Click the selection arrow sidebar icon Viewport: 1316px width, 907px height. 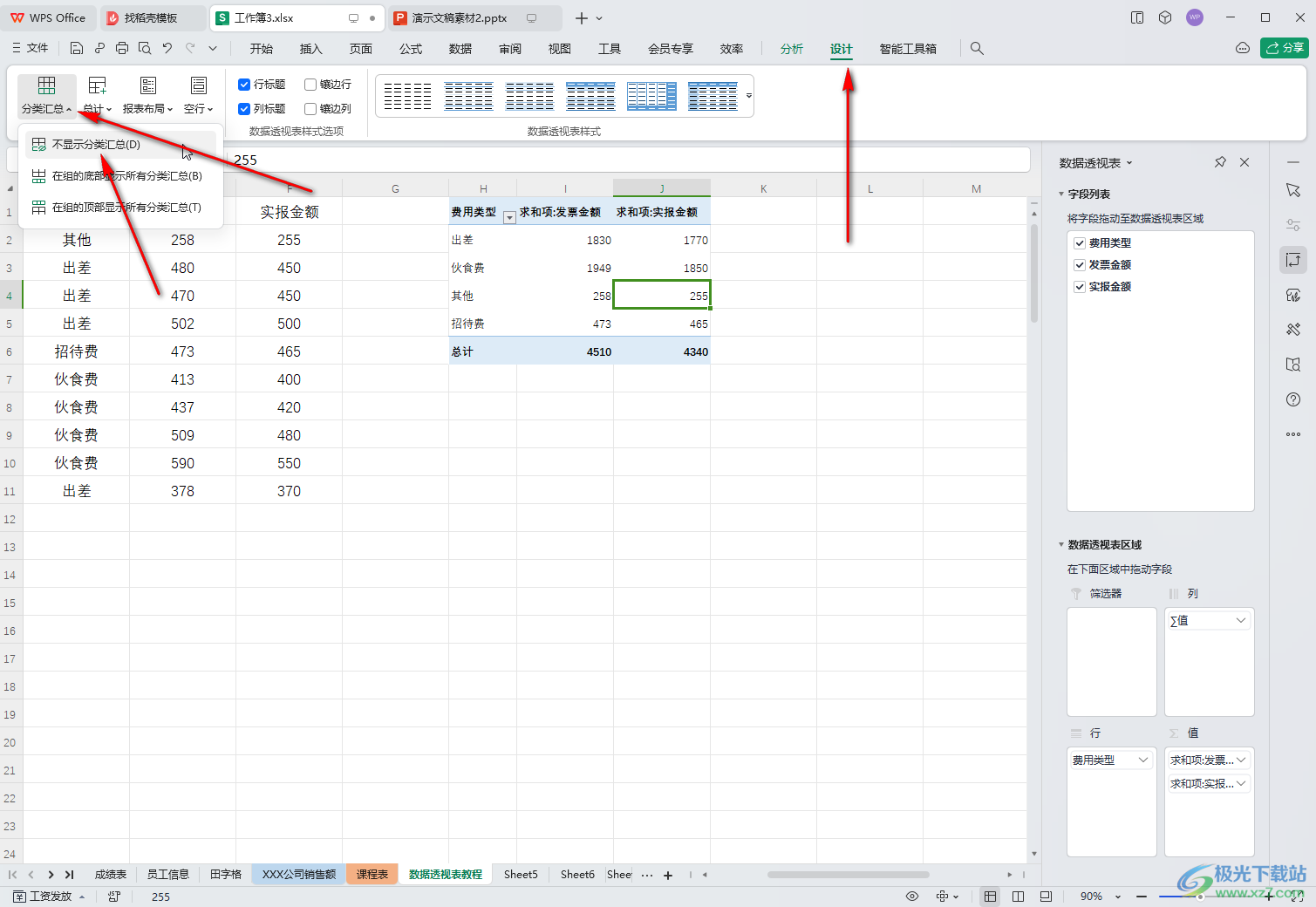click(1293, 190)
